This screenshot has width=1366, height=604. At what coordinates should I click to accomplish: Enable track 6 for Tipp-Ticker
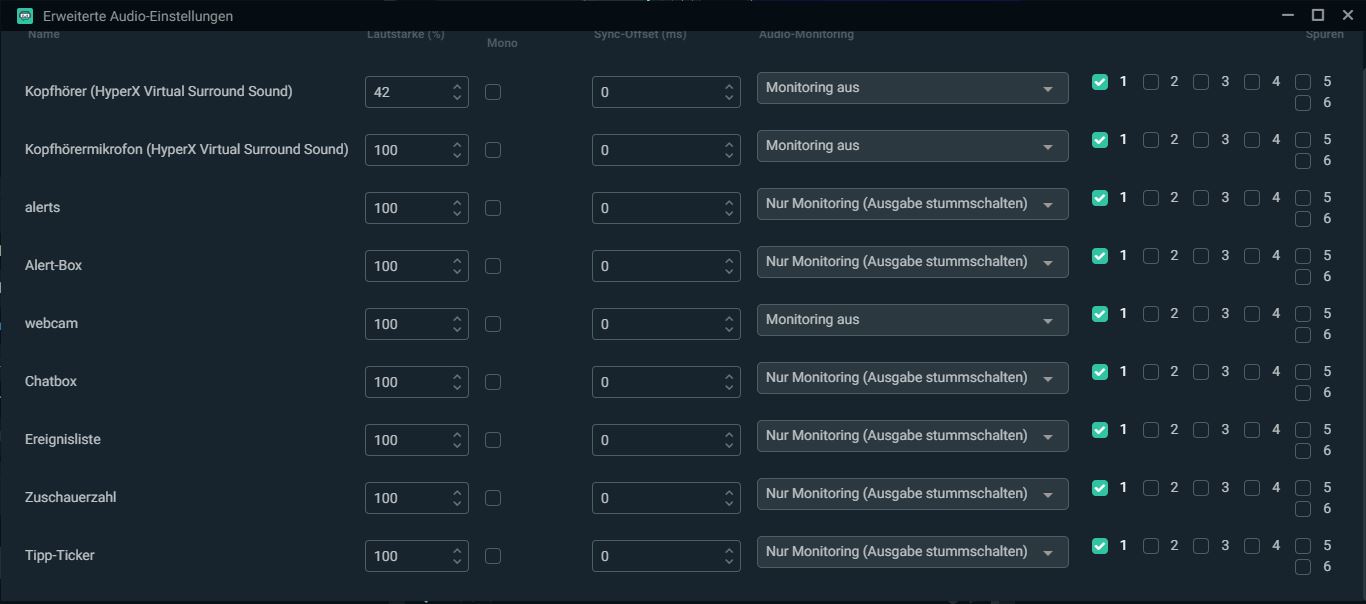tap(1303, 567)
